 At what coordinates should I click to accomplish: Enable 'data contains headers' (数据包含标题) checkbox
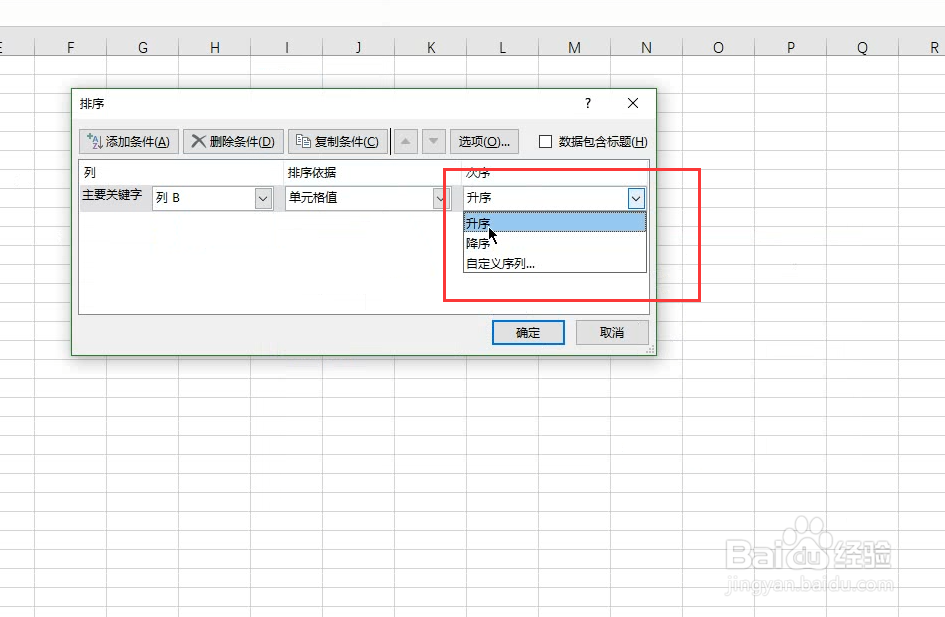click(x=545, y=142)
